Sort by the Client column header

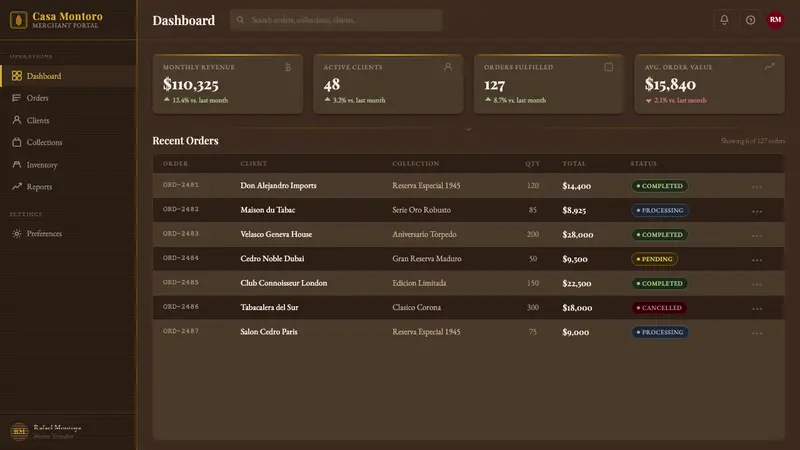tap(254, 163)
